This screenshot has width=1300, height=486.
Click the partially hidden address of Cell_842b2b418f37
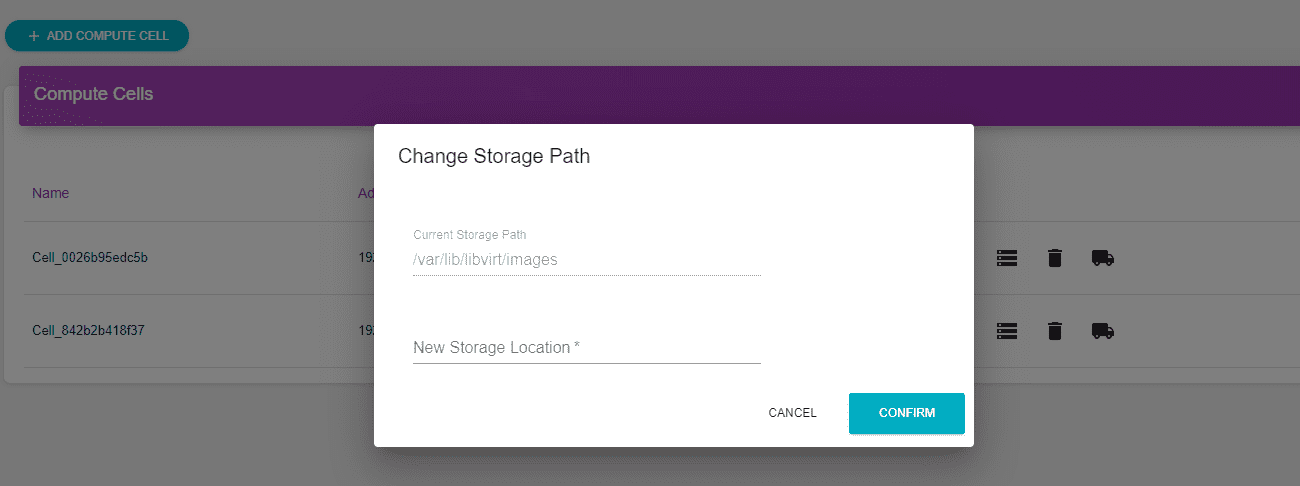pos(365,330)
